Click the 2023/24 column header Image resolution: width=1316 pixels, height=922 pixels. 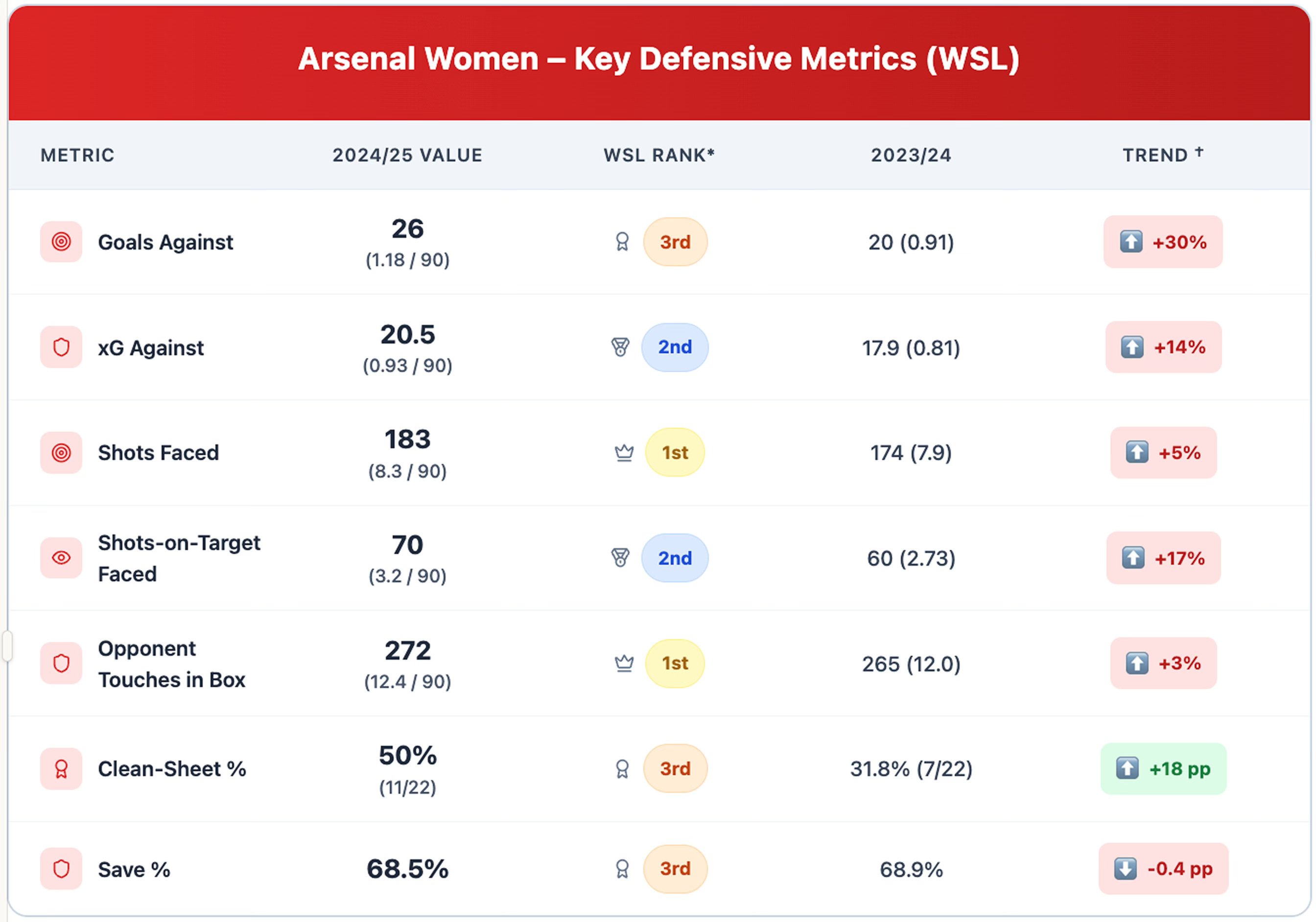point(912,155)
